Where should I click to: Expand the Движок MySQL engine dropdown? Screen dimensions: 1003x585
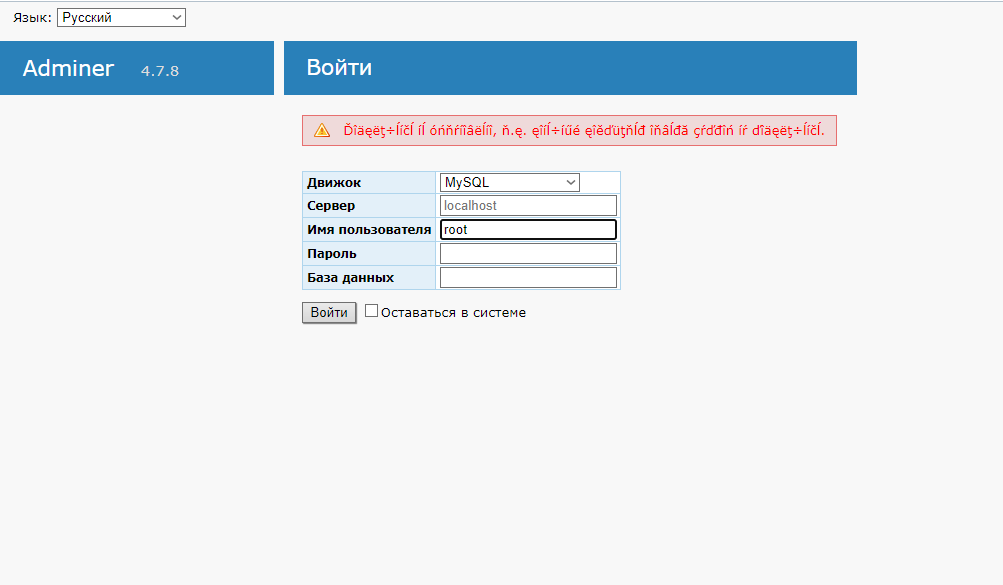[x=510, y=182]
